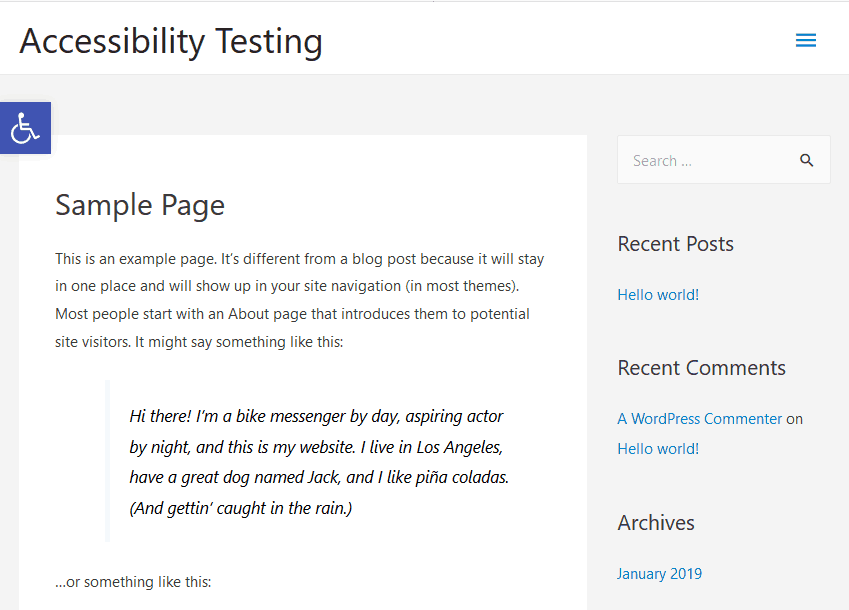The height and width of the screenshot is (610, 849).
Task: Go to the Accessibility Testing home page
Action: 170,41
